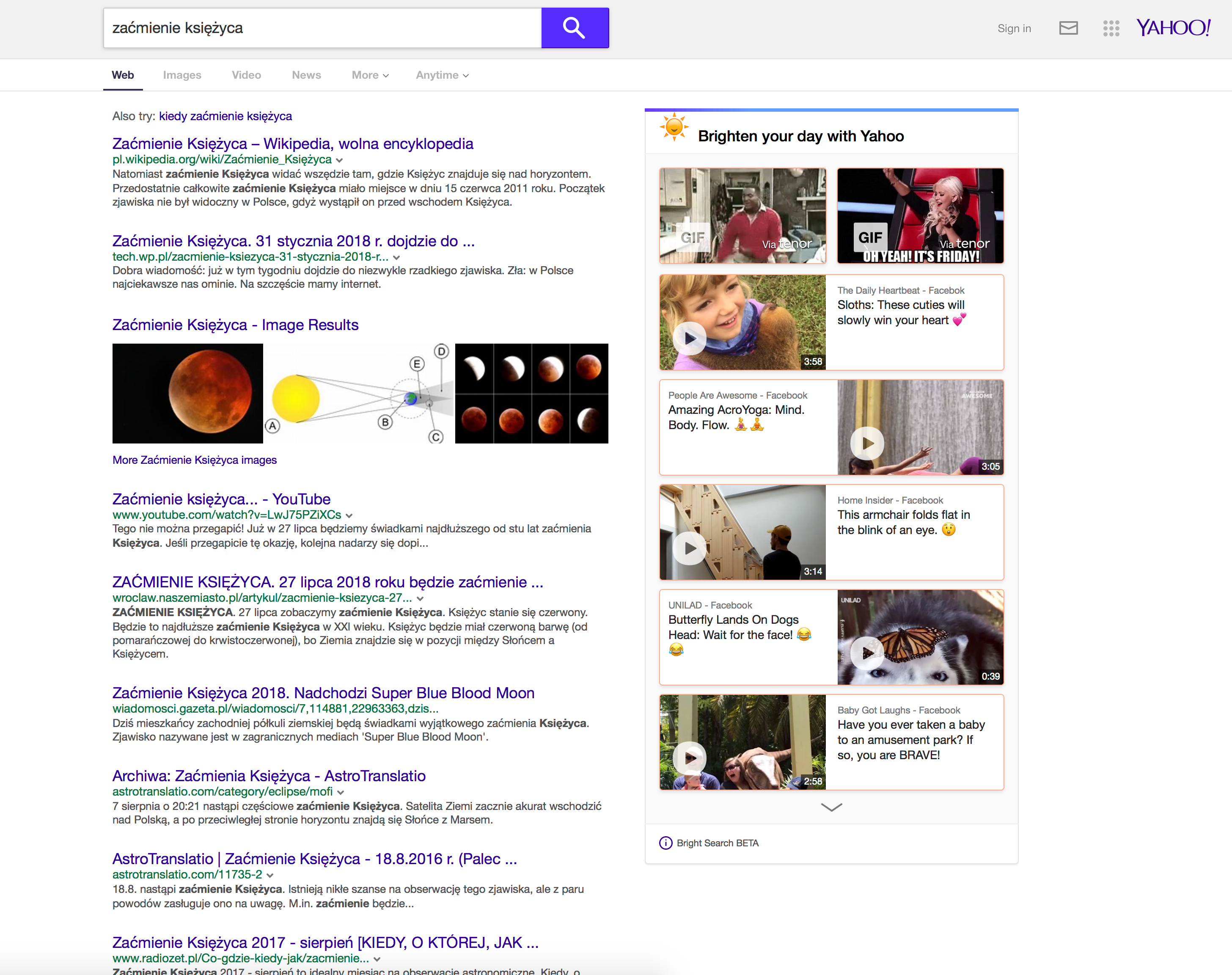Viewport: 1232px width, 975px height.
Task: Click wiadomosci.gazeta.pl green URL text
Action: [275, 709]
